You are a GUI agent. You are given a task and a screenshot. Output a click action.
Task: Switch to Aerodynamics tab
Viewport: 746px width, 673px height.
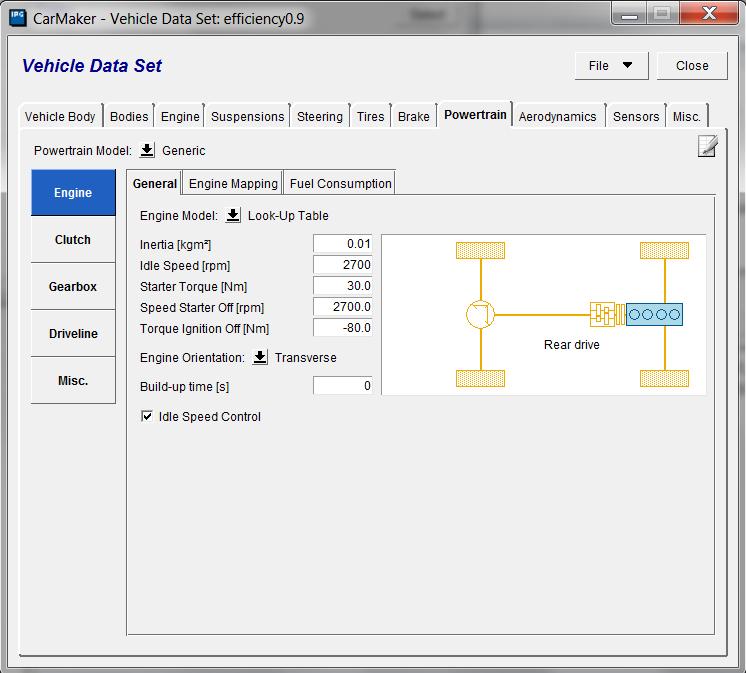(557, 117)
